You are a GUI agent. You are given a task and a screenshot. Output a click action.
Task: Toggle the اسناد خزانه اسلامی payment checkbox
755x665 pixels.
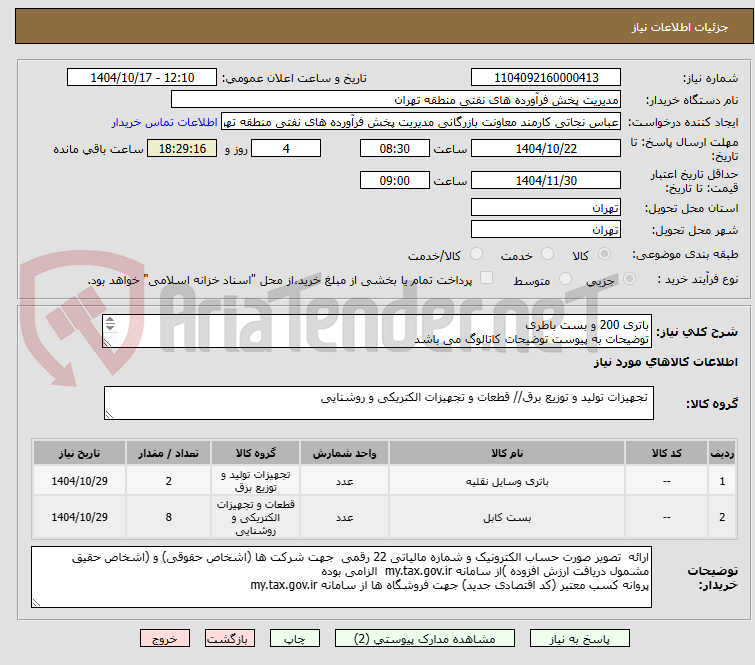pos(487,278)
